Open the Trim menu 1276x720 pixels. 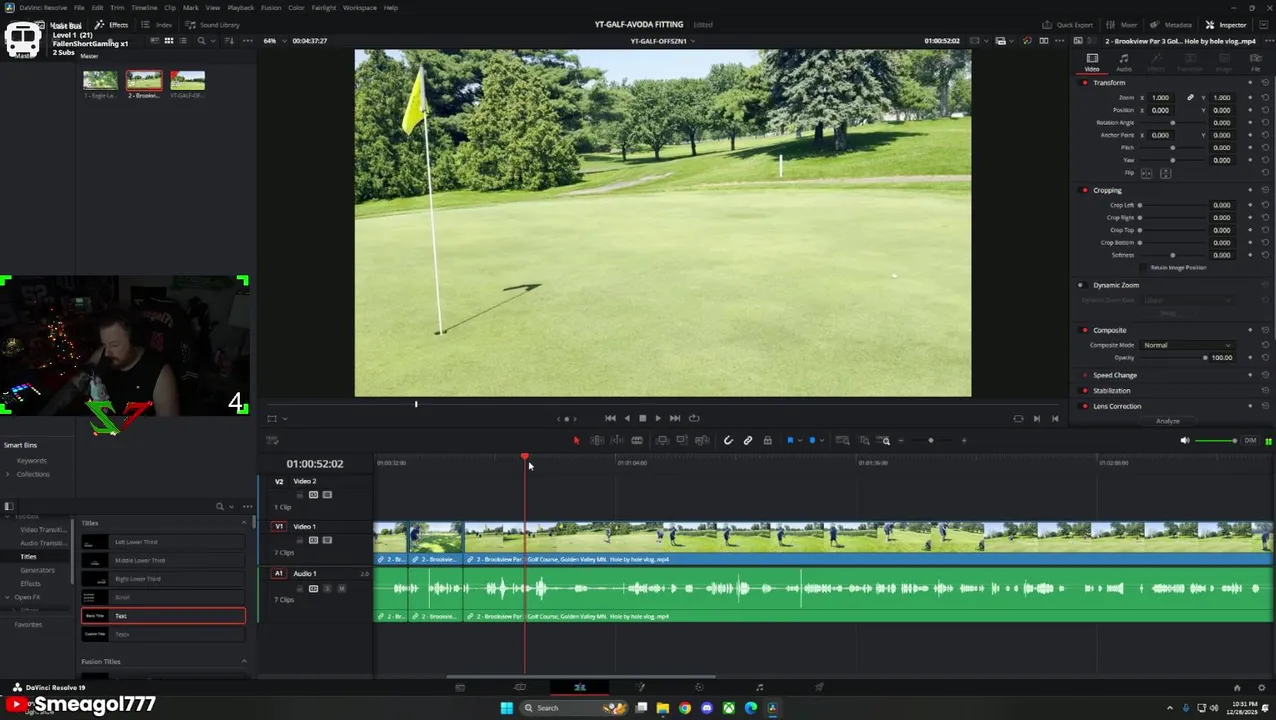(x=117, y=8)
